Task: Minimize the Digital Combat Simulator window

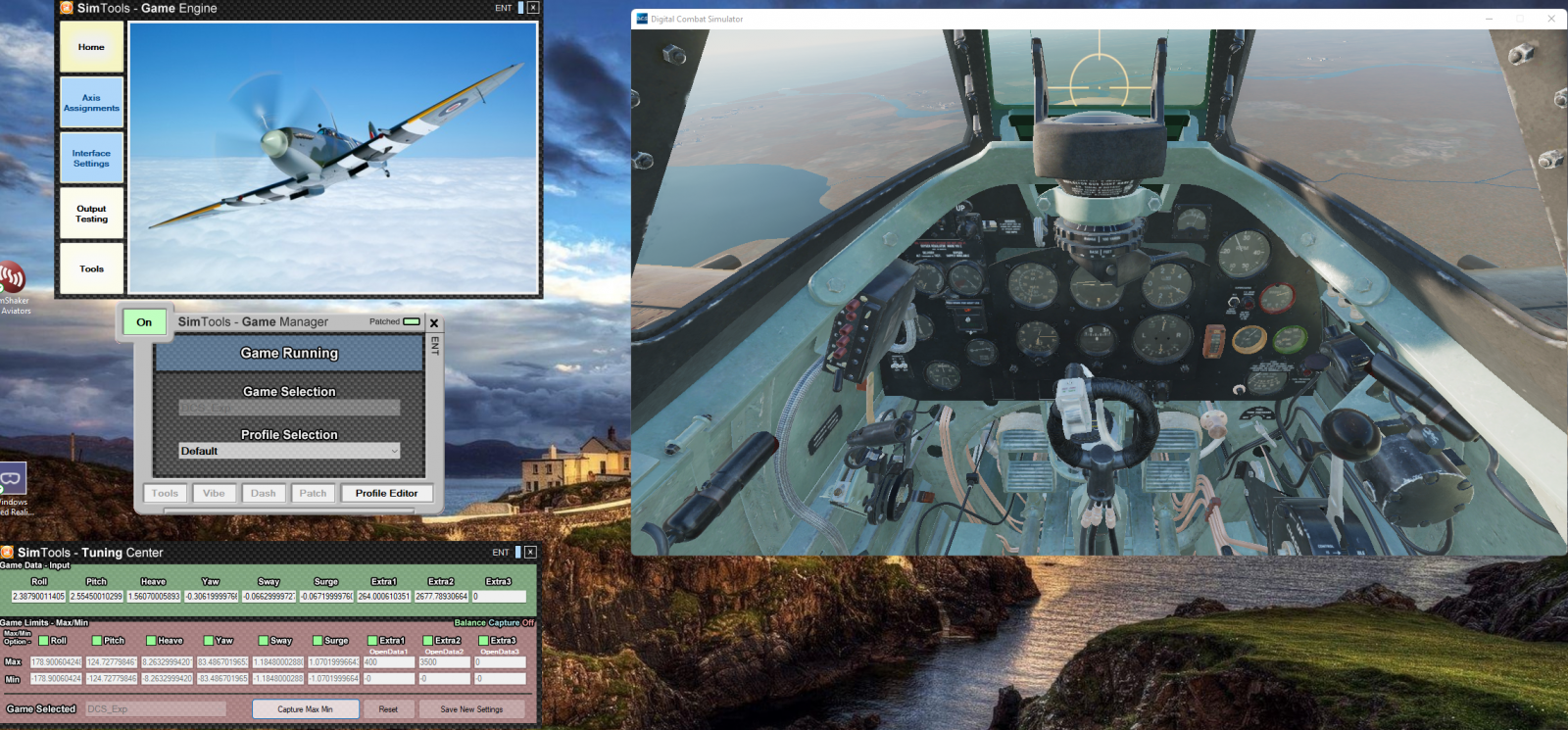Action: click(x=1489, y=19)
